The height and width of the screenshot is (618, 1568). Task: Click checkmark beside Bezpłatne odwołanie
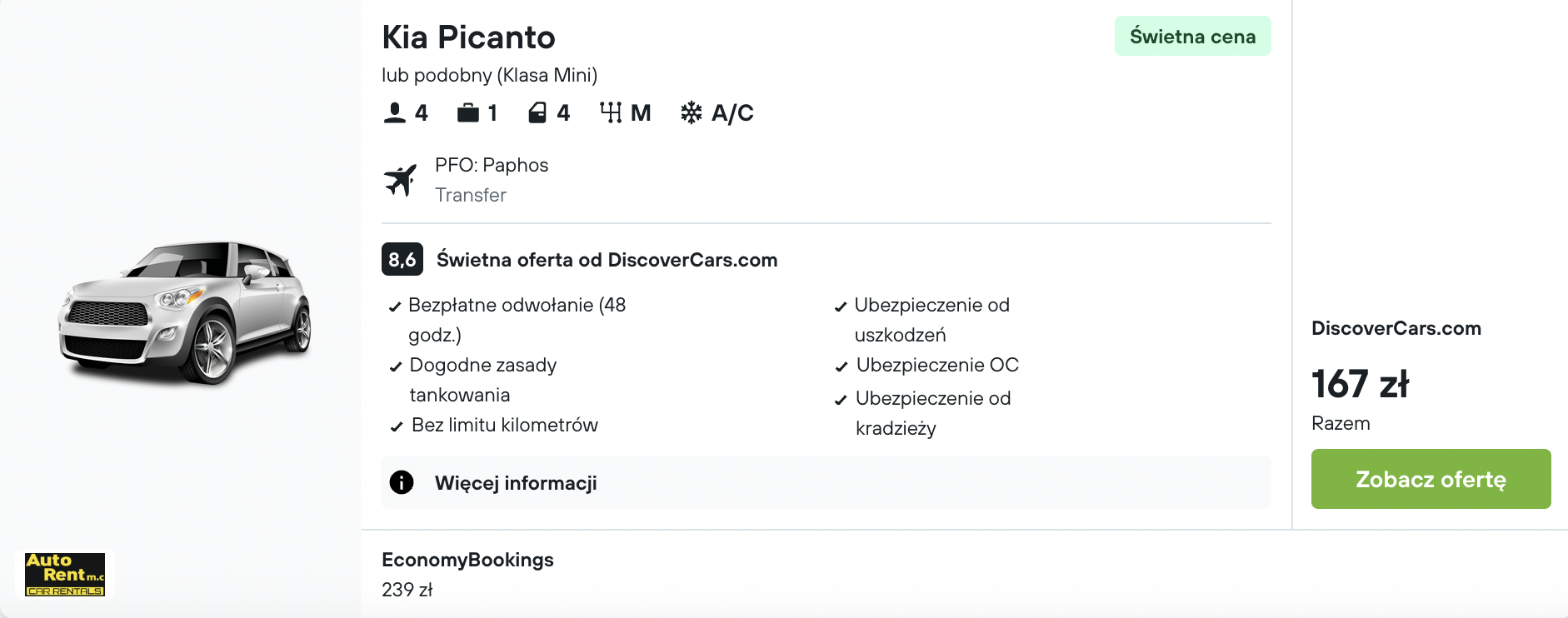pyautogui.click(x=395, y=307)
